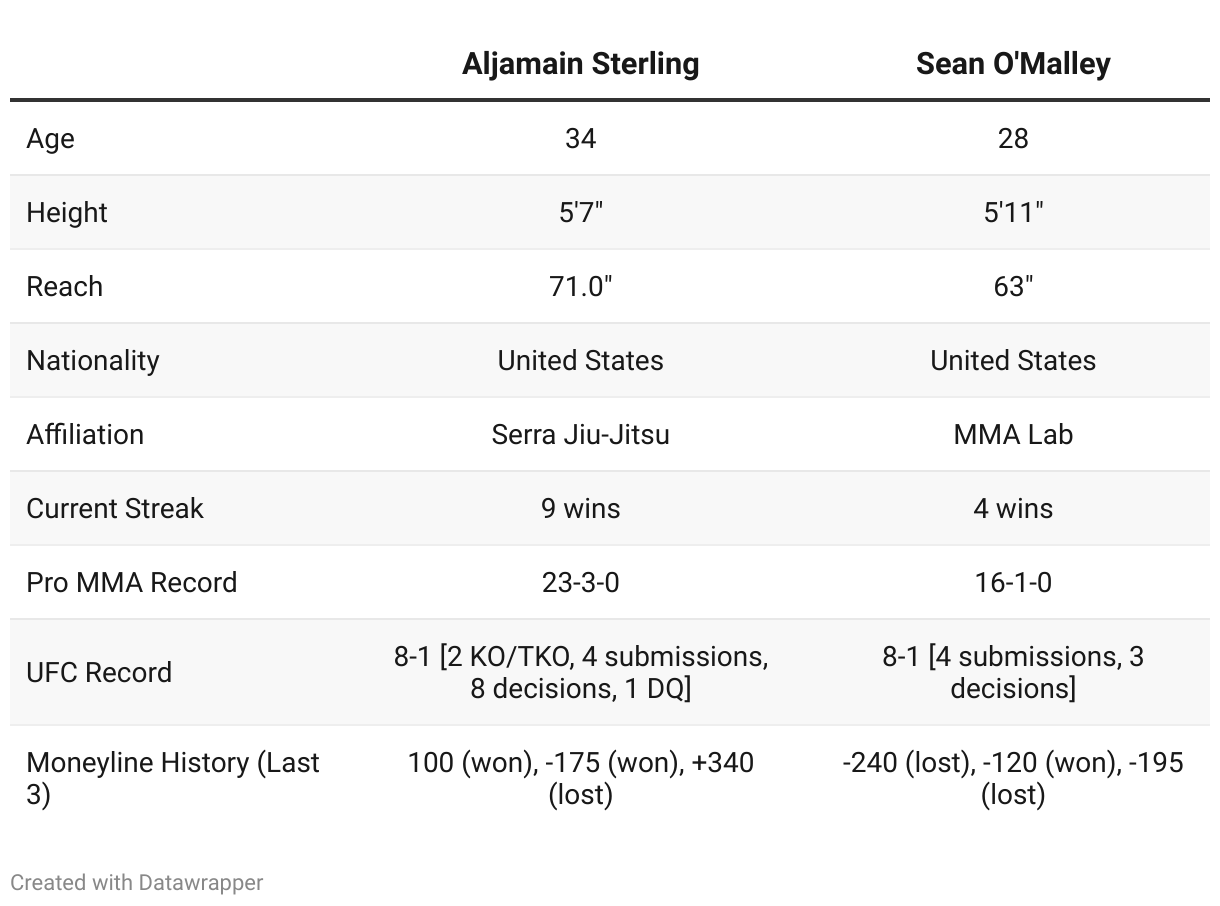Click the Reach row label
The height and width of the screenshot is (906, 1220).
click(64, 286)
